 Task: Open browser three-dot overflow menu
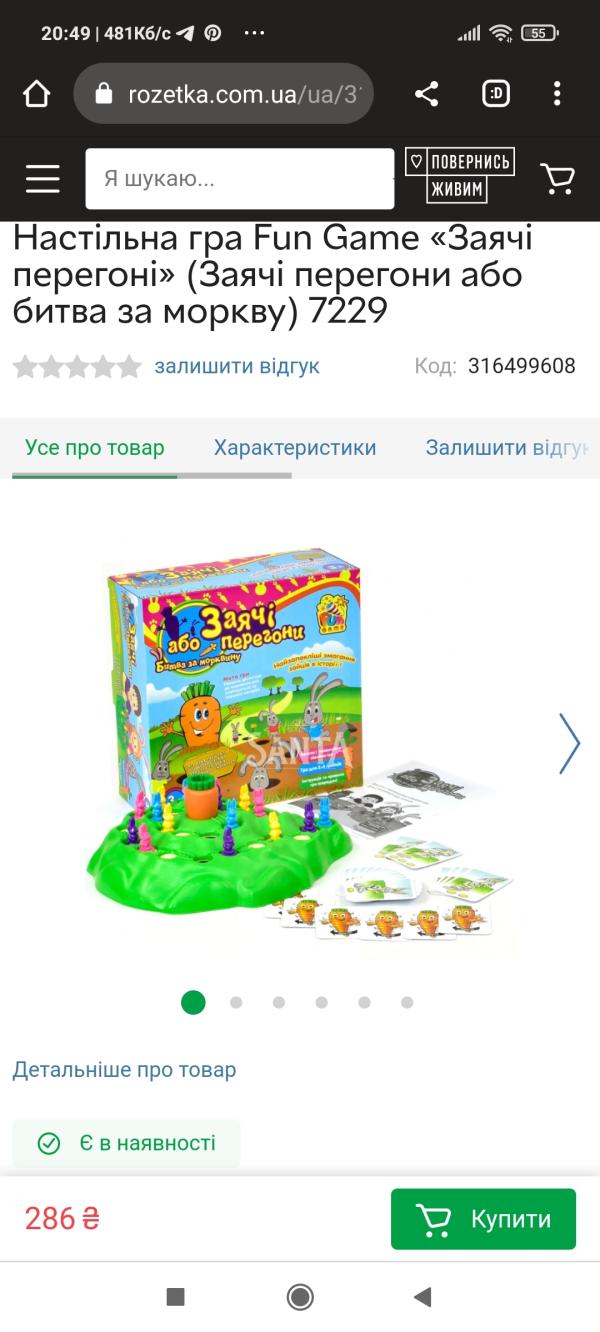click(x=558, y=95)
